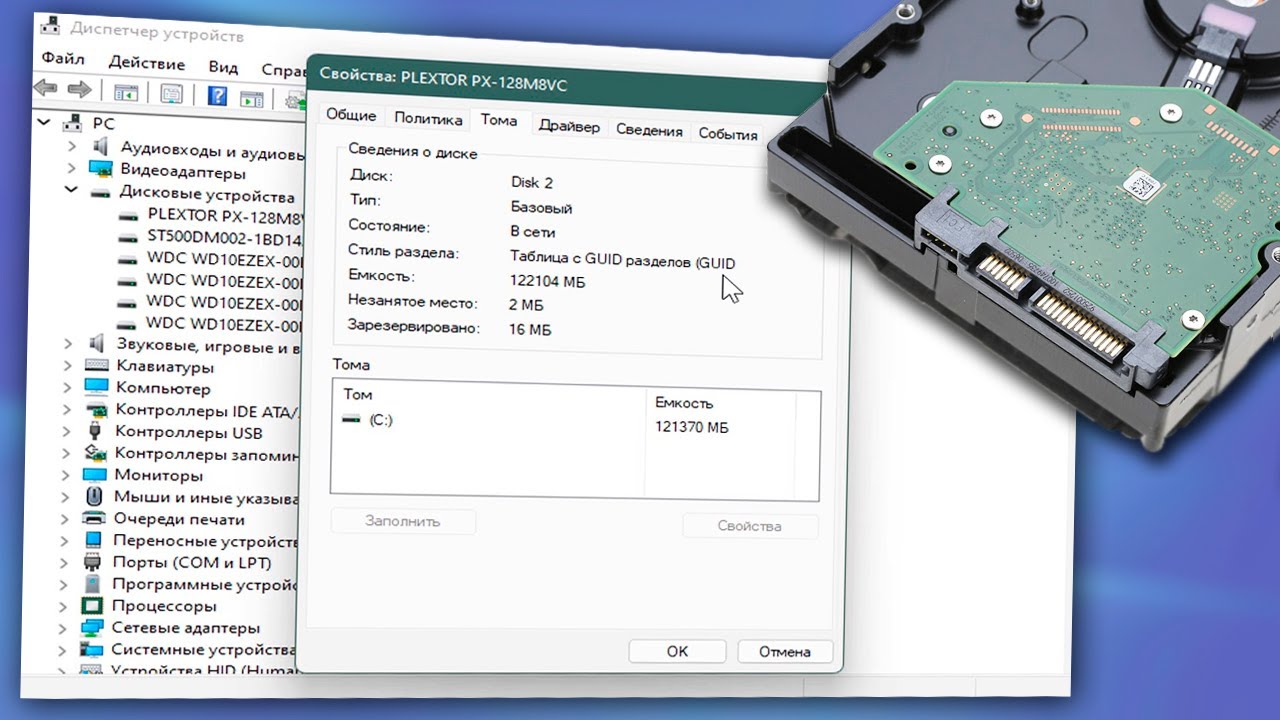Click the display adapter icon beside Видеоадаптеры
This screenshot has width=1280, height=720.
[x=101, y=171]
